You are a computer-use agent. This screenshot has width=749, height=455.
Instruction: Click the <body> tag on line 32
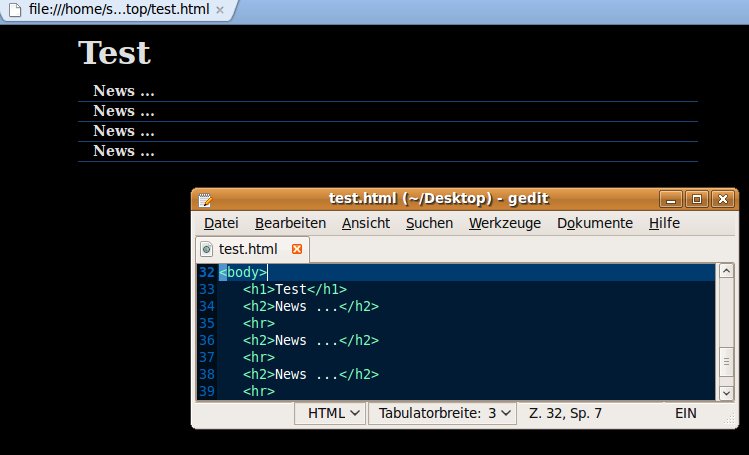[x=243, y=272]
